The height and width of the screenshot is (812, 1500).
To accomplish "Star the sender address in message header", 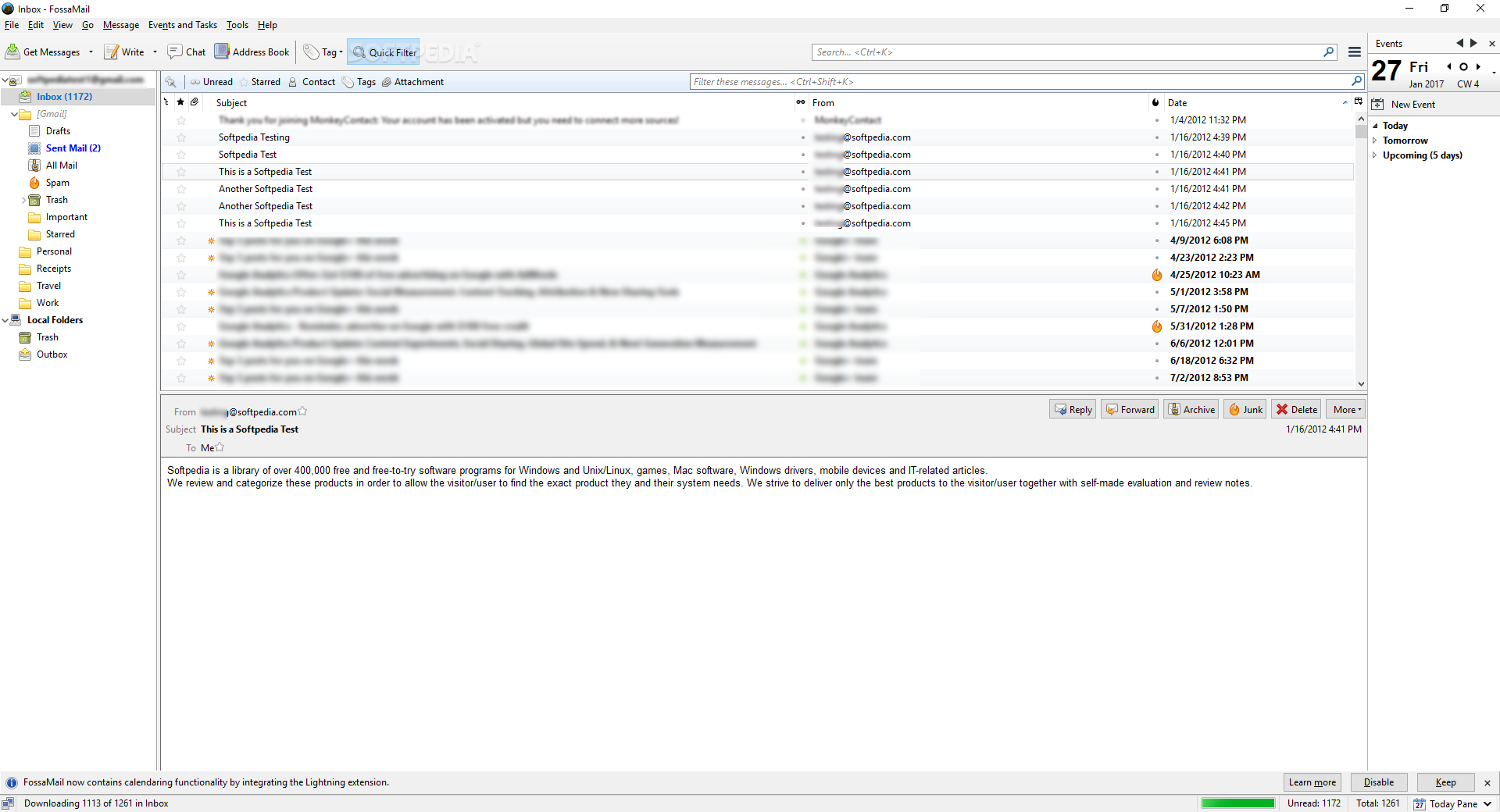I will click(x=303, y=411).
